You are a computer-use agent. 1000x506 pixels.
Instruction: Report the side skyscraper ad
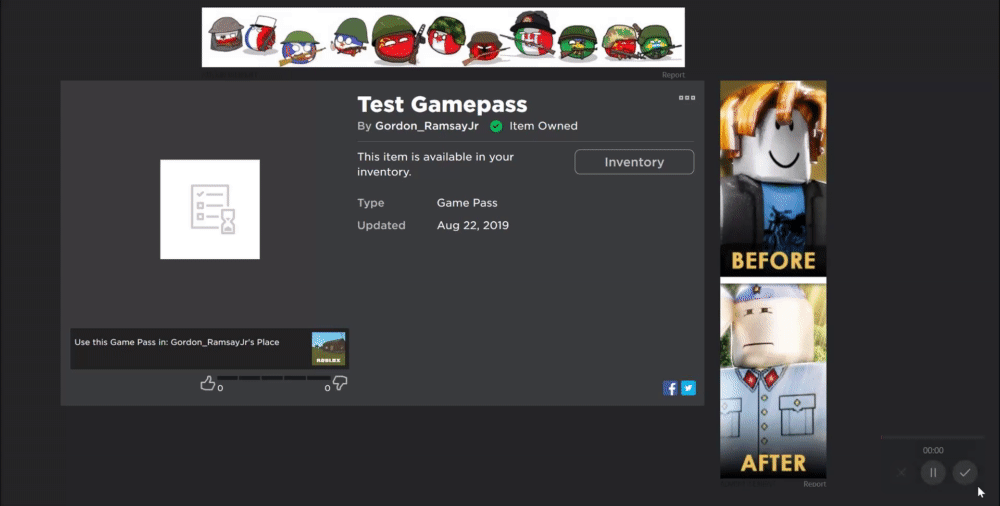tap(814, 484)
